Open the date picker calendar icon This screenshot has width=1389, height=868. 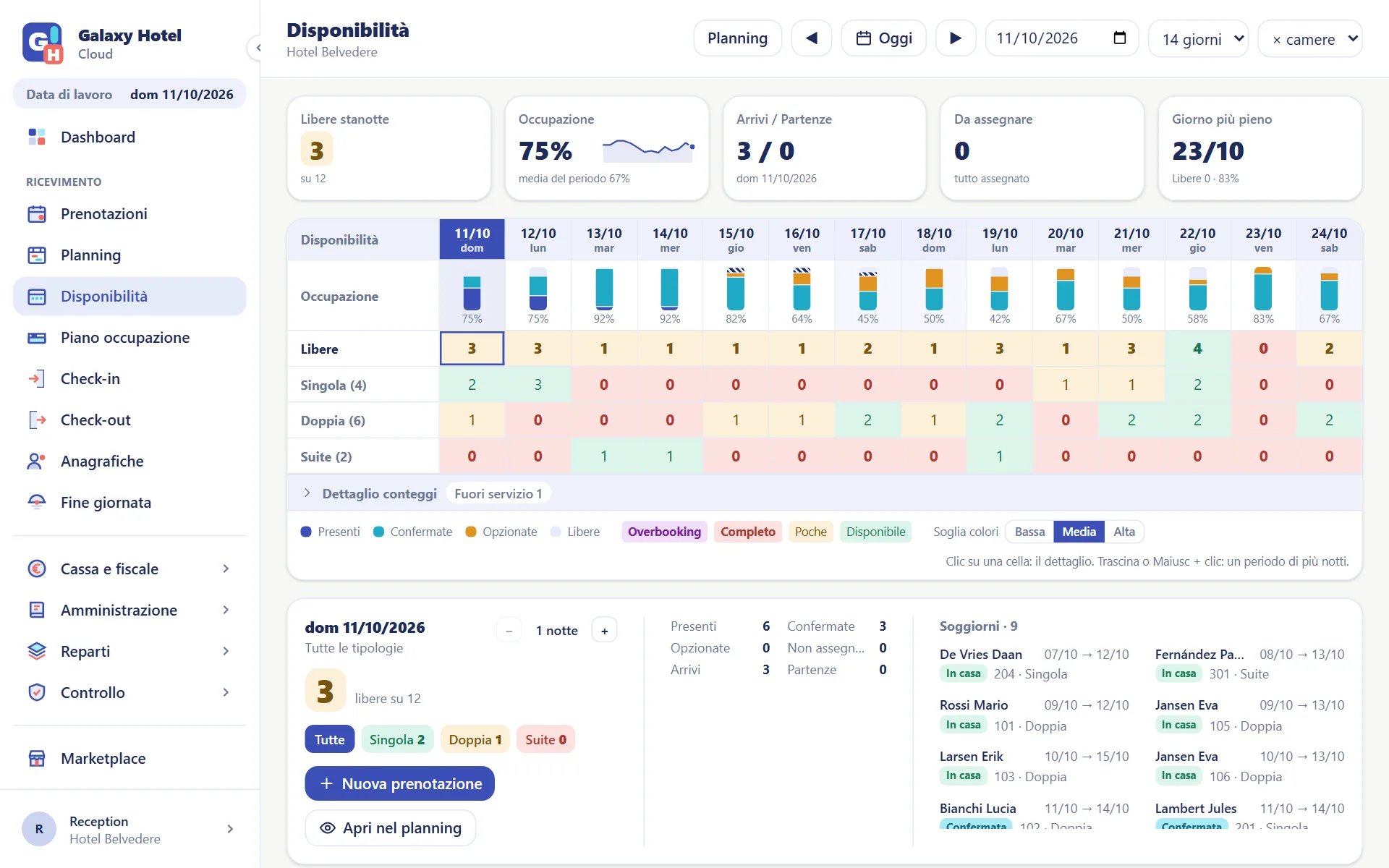(1119, 38)
